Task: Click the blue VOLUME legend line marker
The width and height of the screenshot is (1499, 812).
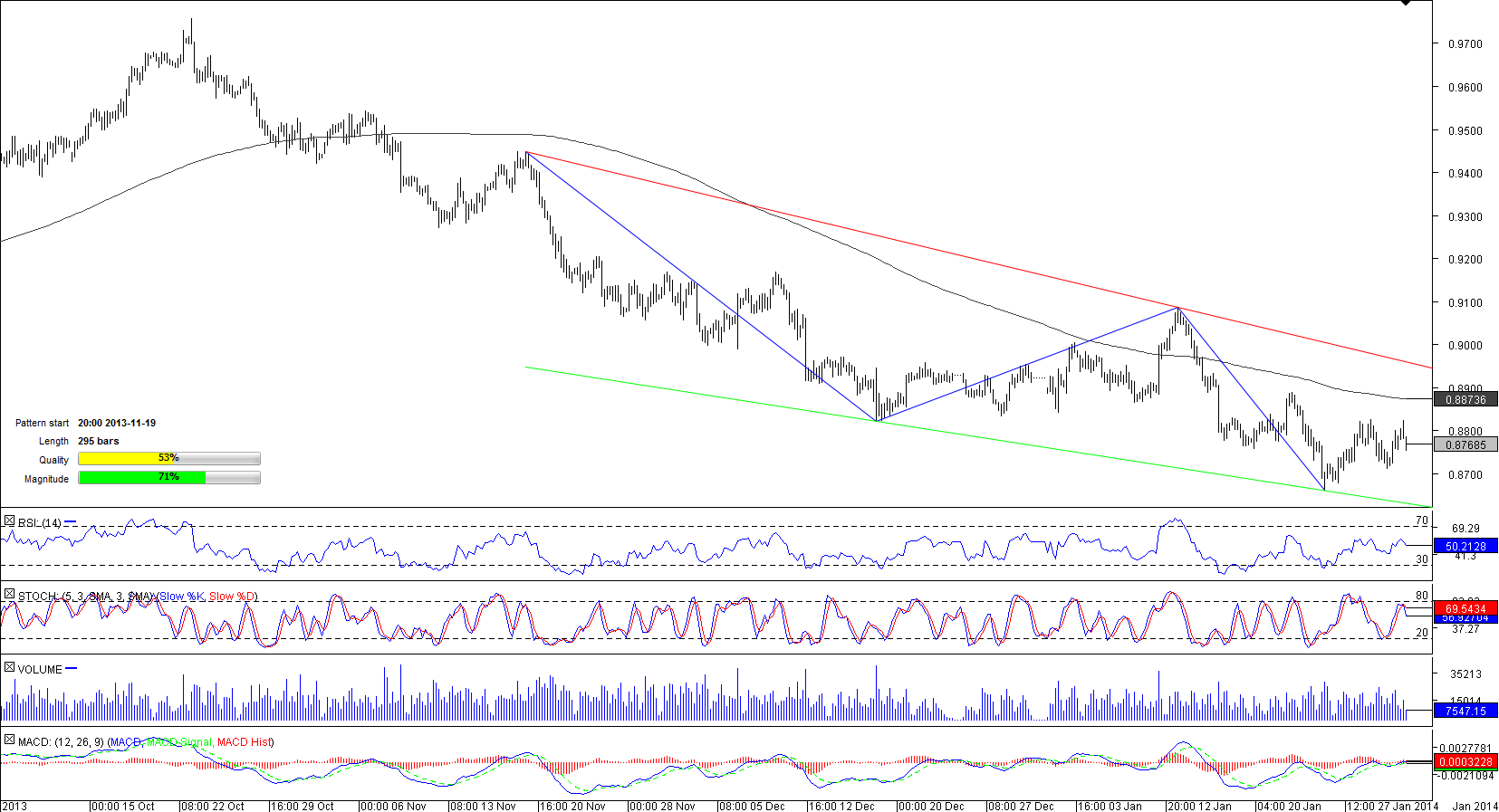Action: (72, 669)
